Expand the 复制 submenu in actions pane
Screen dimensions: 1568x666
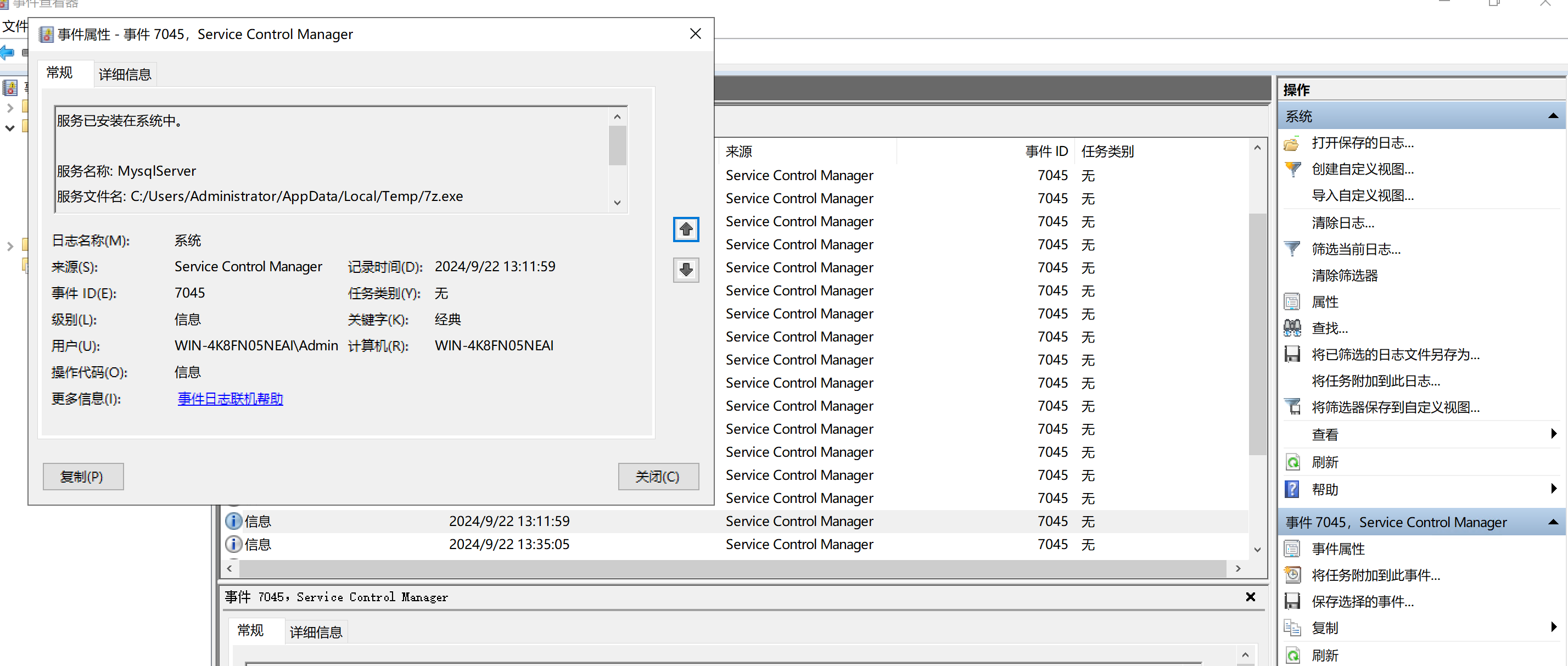[1553, 628]
